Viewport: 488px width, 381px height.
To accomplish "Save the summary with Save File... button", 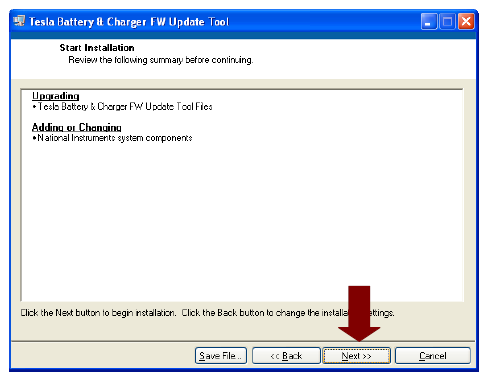I will coord(221,356).
